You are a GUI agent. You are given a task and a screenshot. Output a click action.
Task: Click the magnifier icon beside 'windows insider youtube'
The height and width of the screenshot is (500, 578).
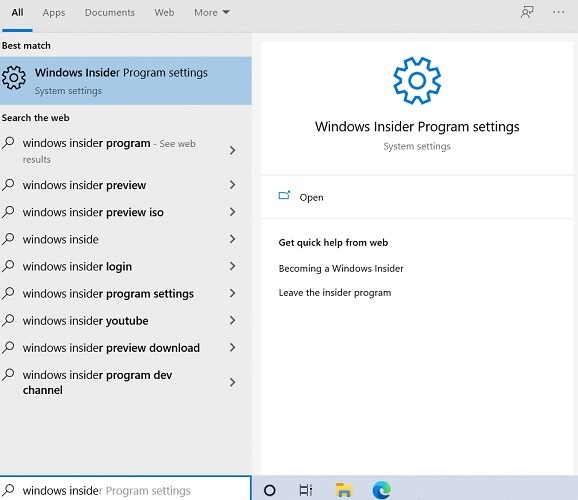click(x=8, y=320)
